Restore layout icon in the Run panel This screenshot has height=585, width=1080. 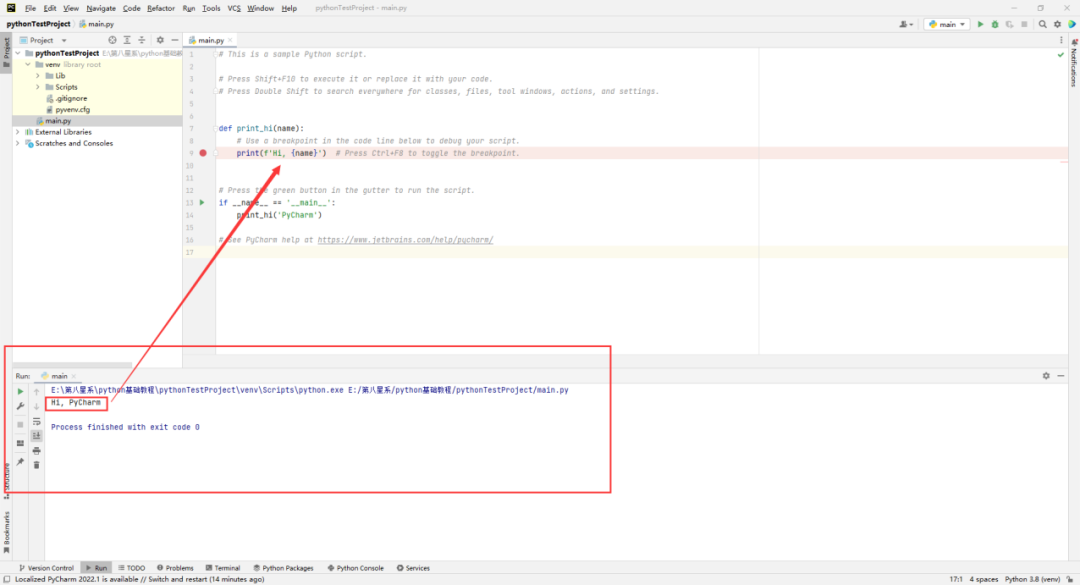tap(20, 443)
